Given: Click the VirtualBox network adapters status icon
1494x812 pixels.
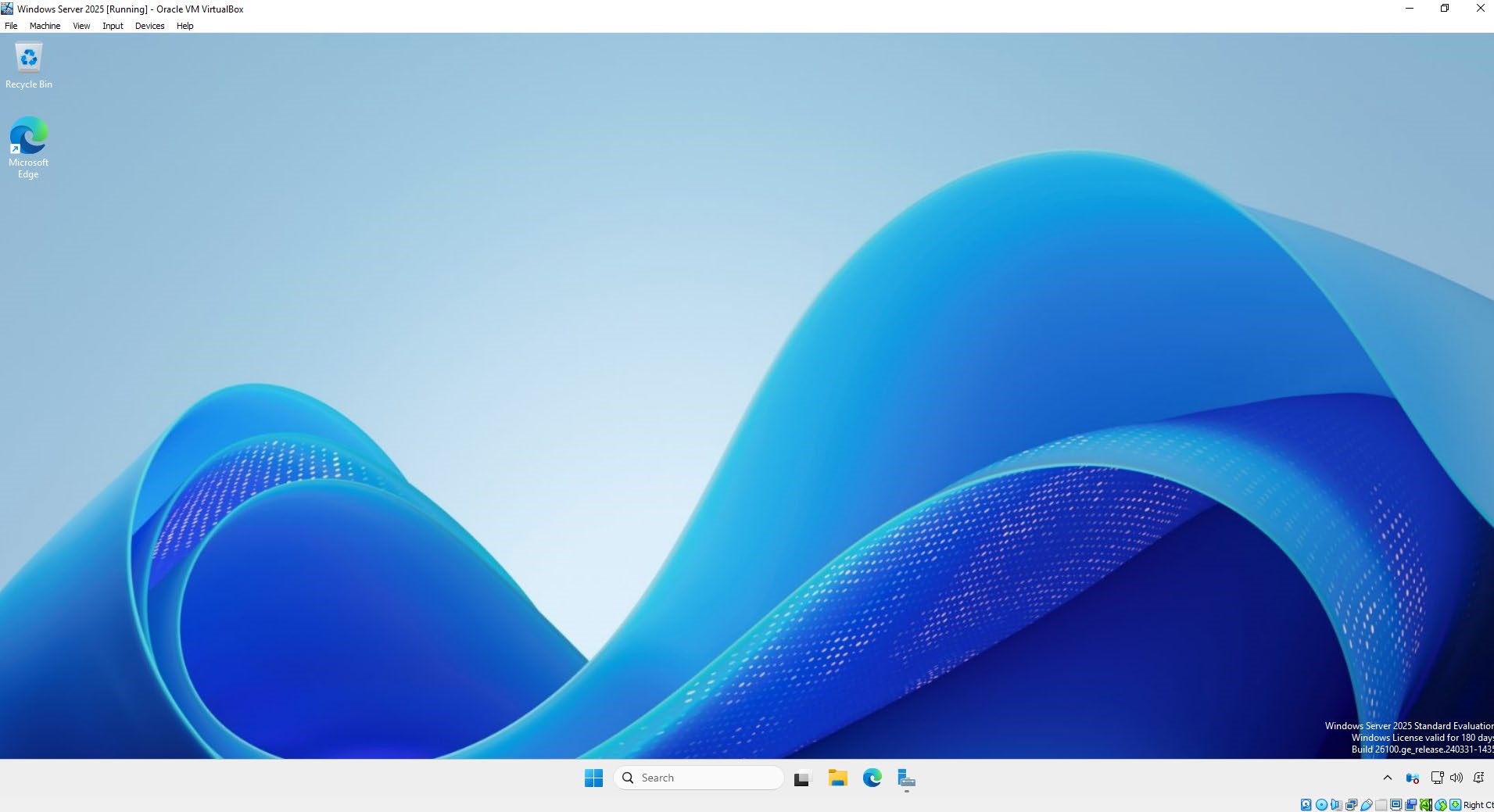Looking at the screenshot, I should pos(1351,805).
